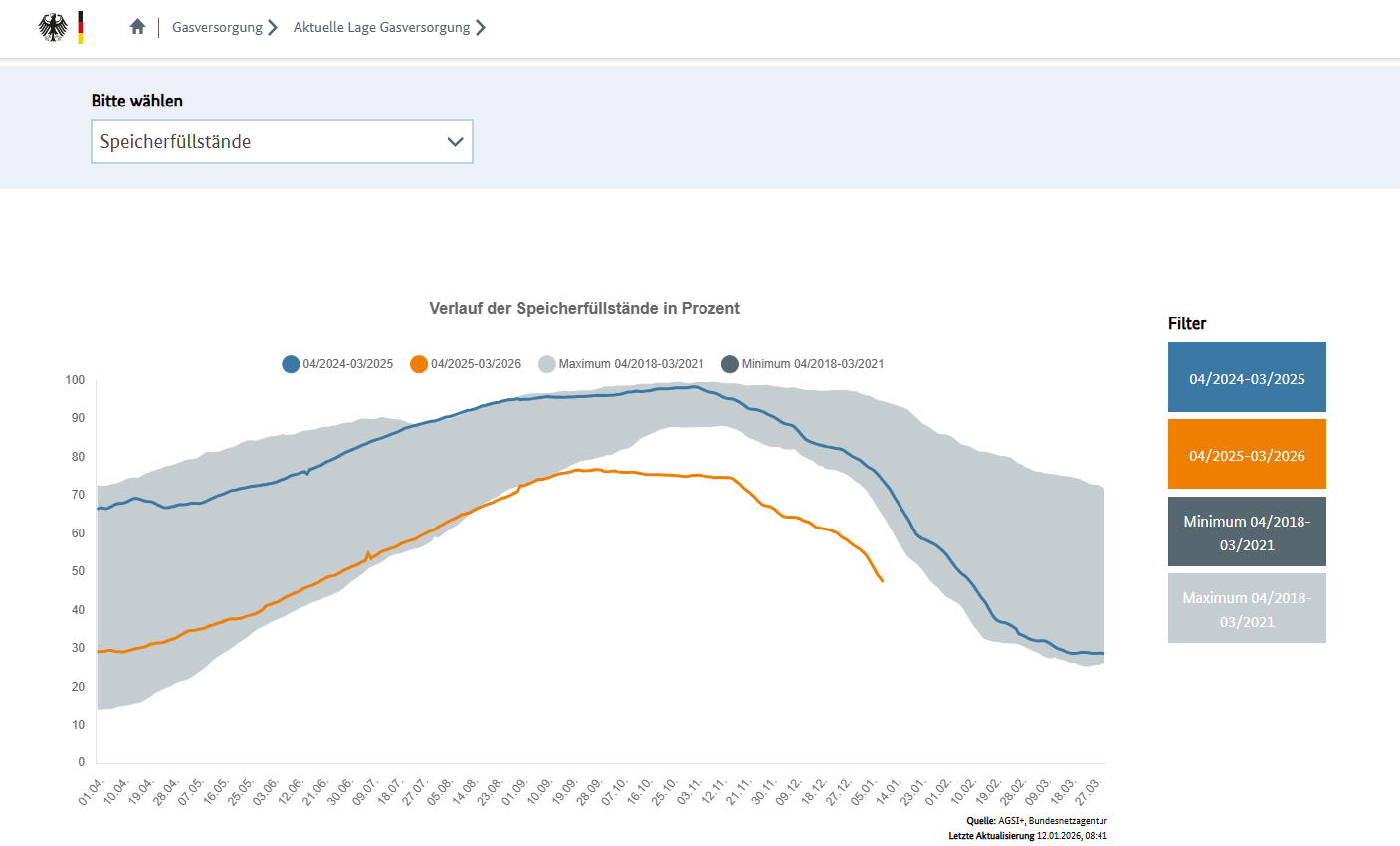
Task: Toggle the 04/2024-03/2025 filter button
Action: (x=1247, y=377)
